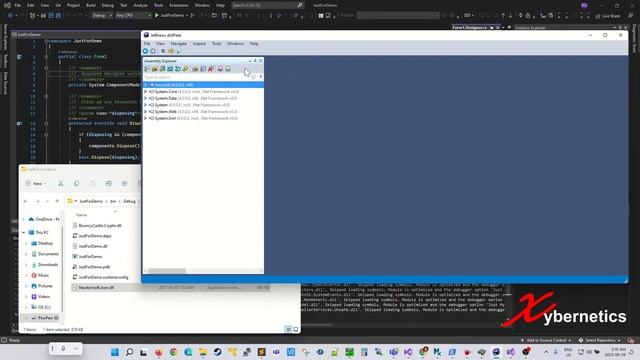
Task: Expand the System.Core assembly node
Action: 146,92
